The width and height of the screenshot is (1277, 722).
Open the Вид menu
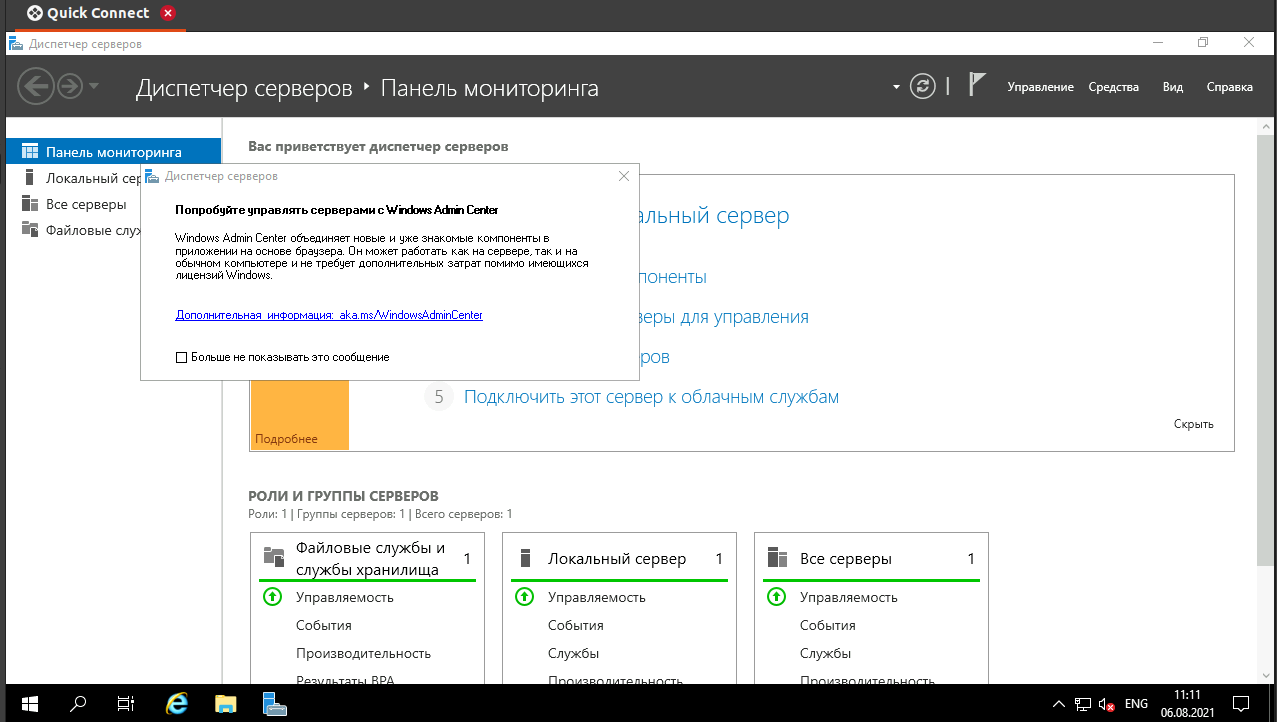point(1173,87)
